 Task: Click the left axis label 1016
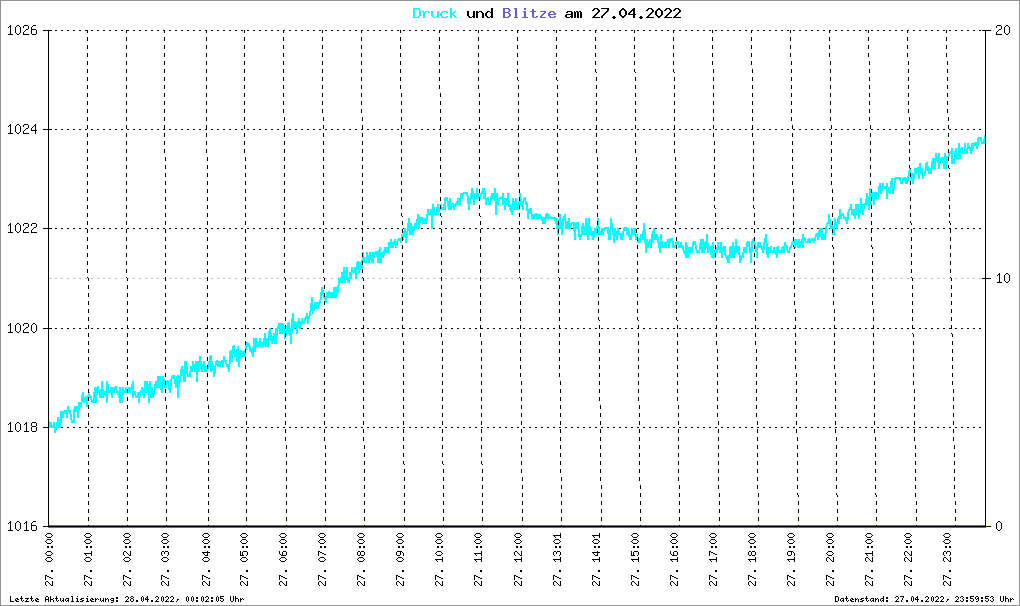22,527
